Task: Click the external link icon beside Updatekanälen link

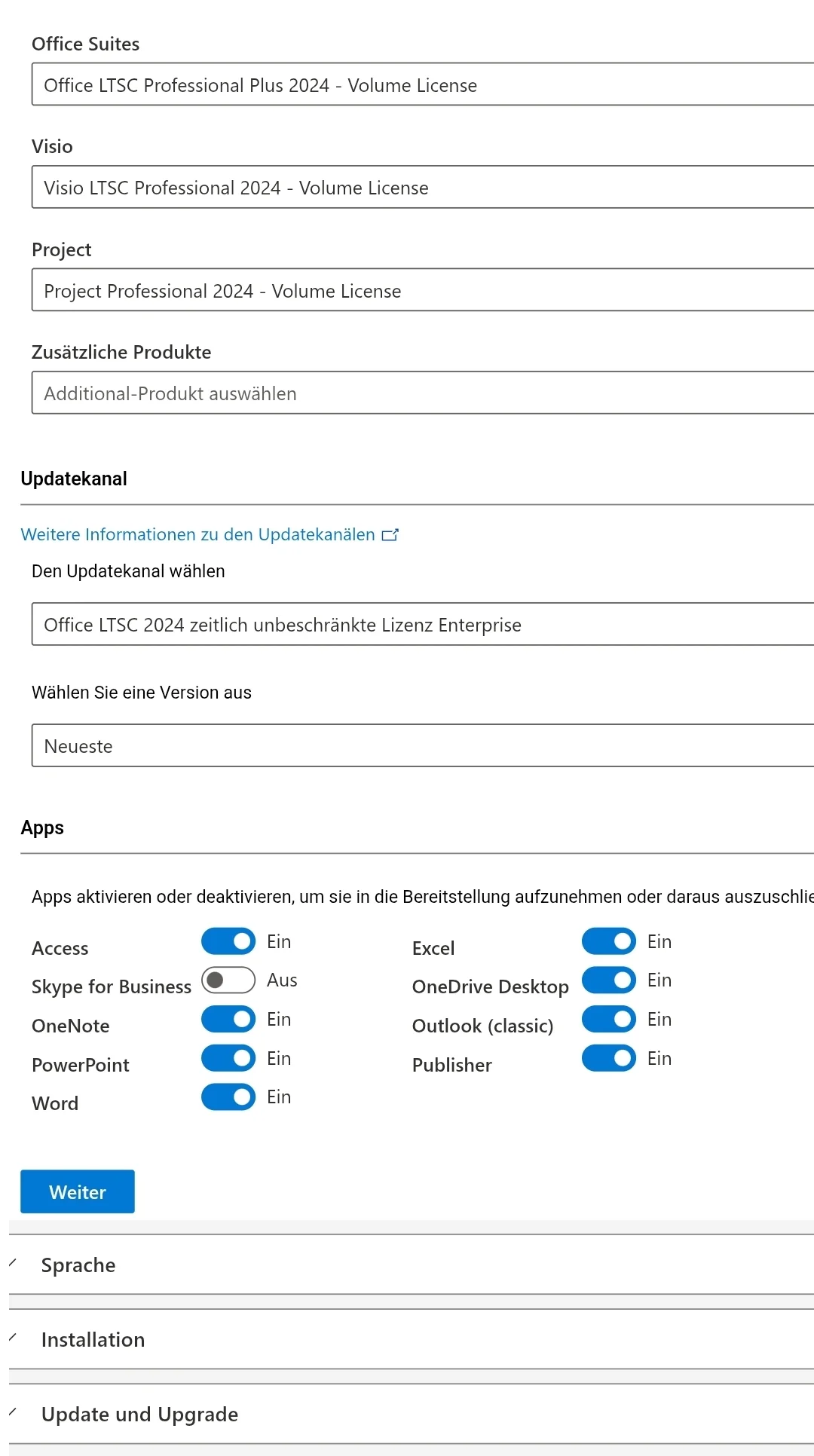Action: coord(390,535)
